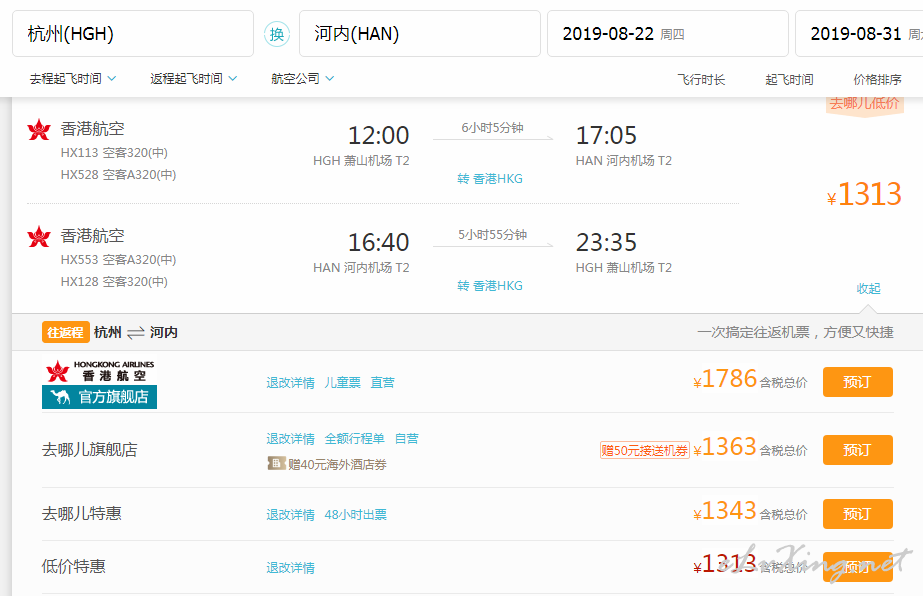This screenshot has height=596, width=923.
Task: Click the 去哪儿低价 badge
Action: click(x=865, y=104)
